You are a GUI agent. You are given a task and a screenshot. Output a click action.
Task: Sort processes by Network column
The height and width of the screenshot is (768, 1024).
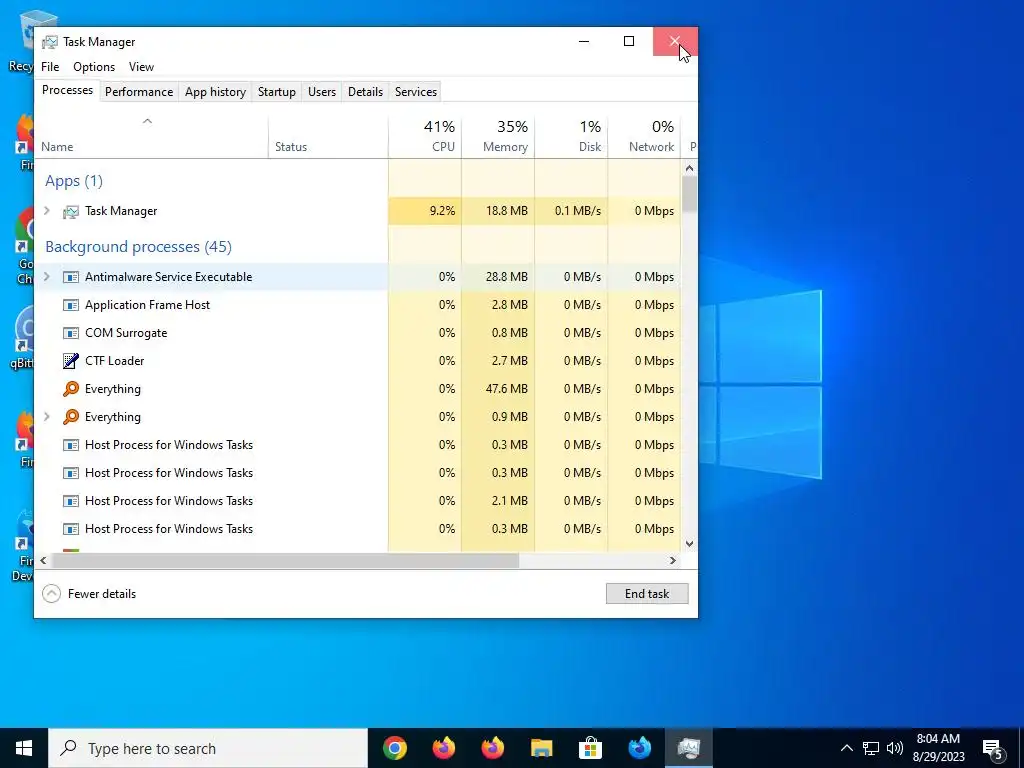coord(645,137)
